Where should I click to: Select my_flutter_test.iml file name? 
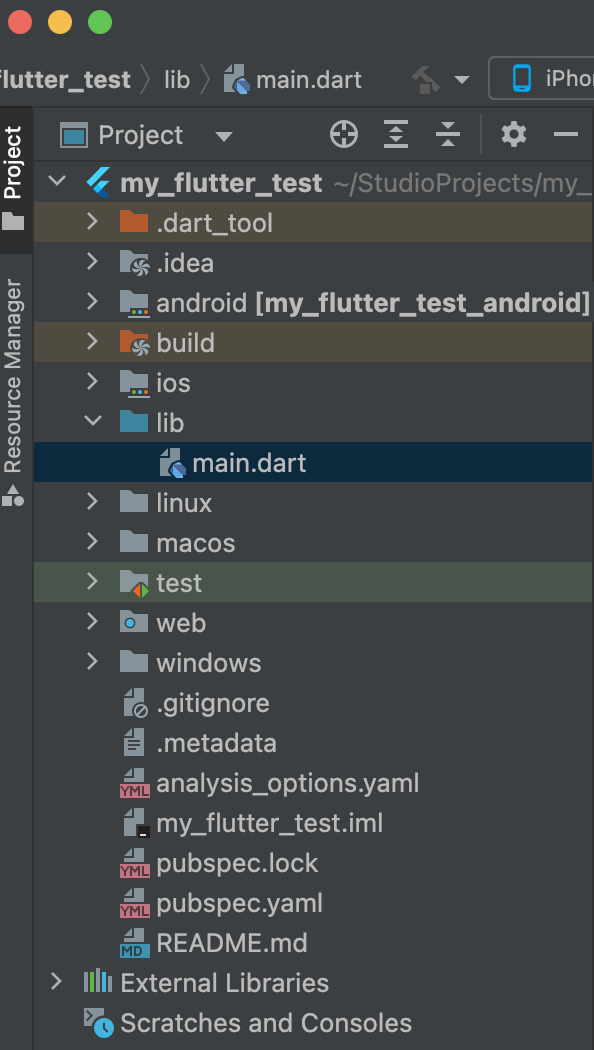[270, 824]
